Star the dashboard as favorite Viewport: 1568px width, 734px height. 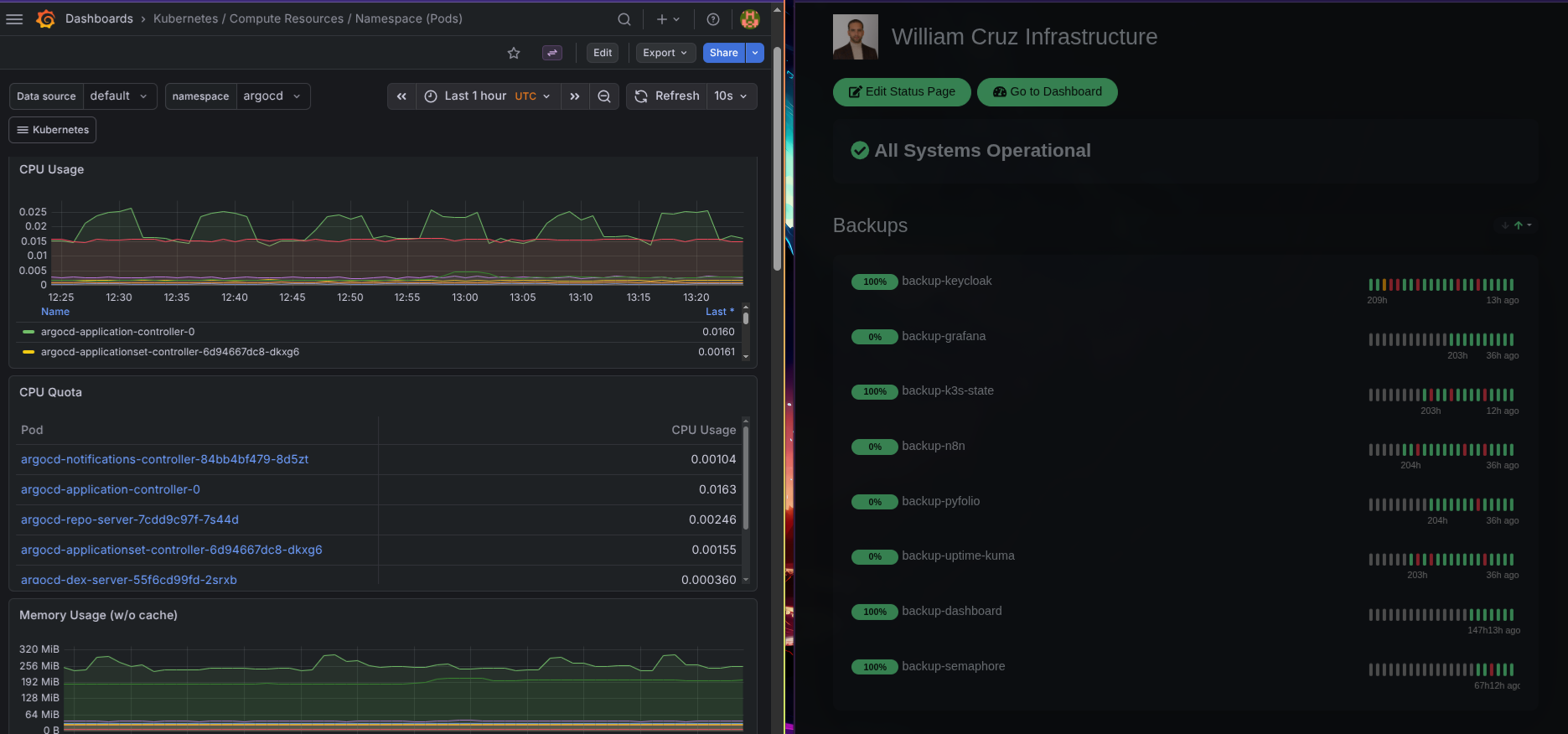514,53
